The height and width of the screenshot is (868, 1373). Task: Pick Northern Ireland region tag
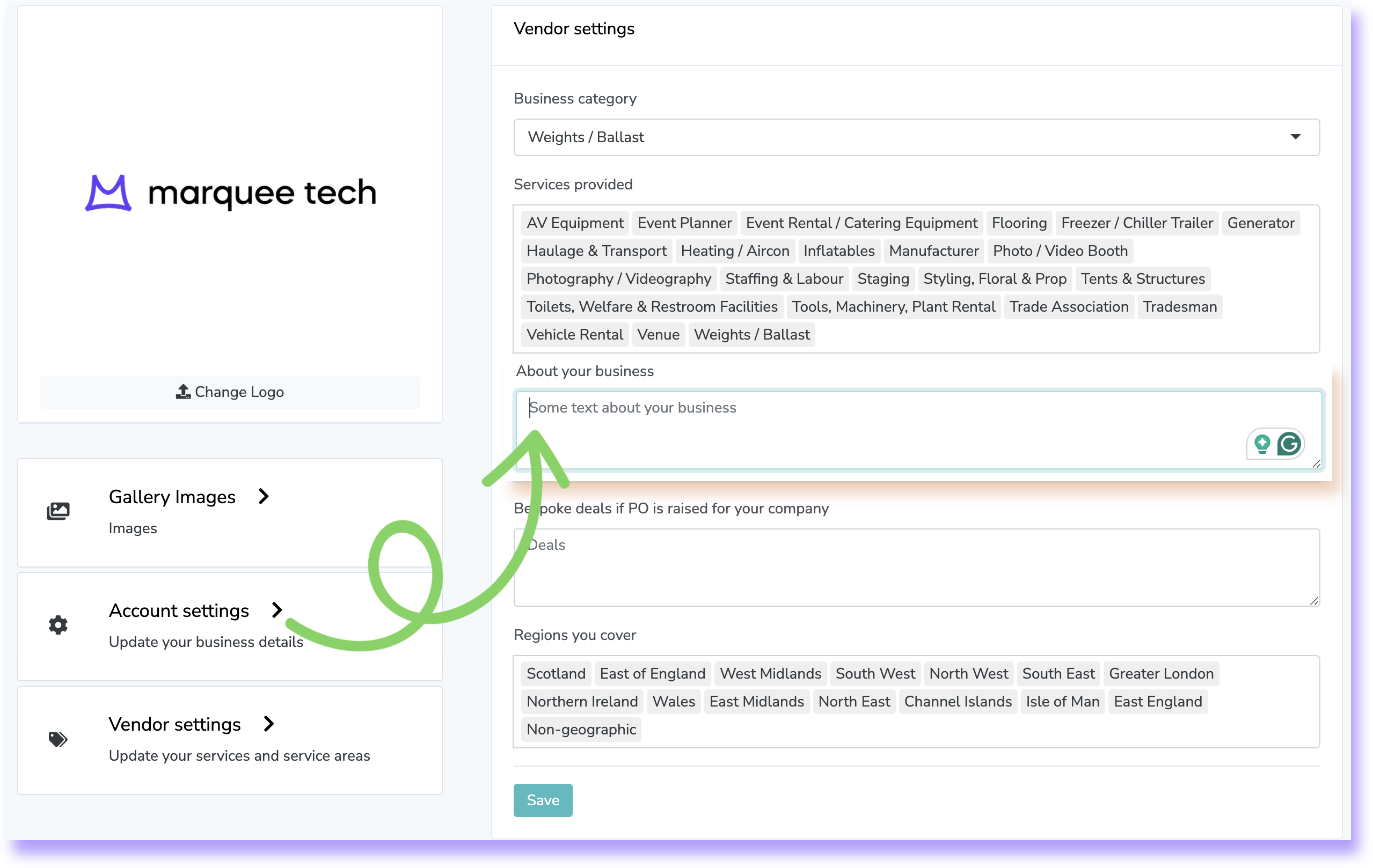[x=582, y=702]
